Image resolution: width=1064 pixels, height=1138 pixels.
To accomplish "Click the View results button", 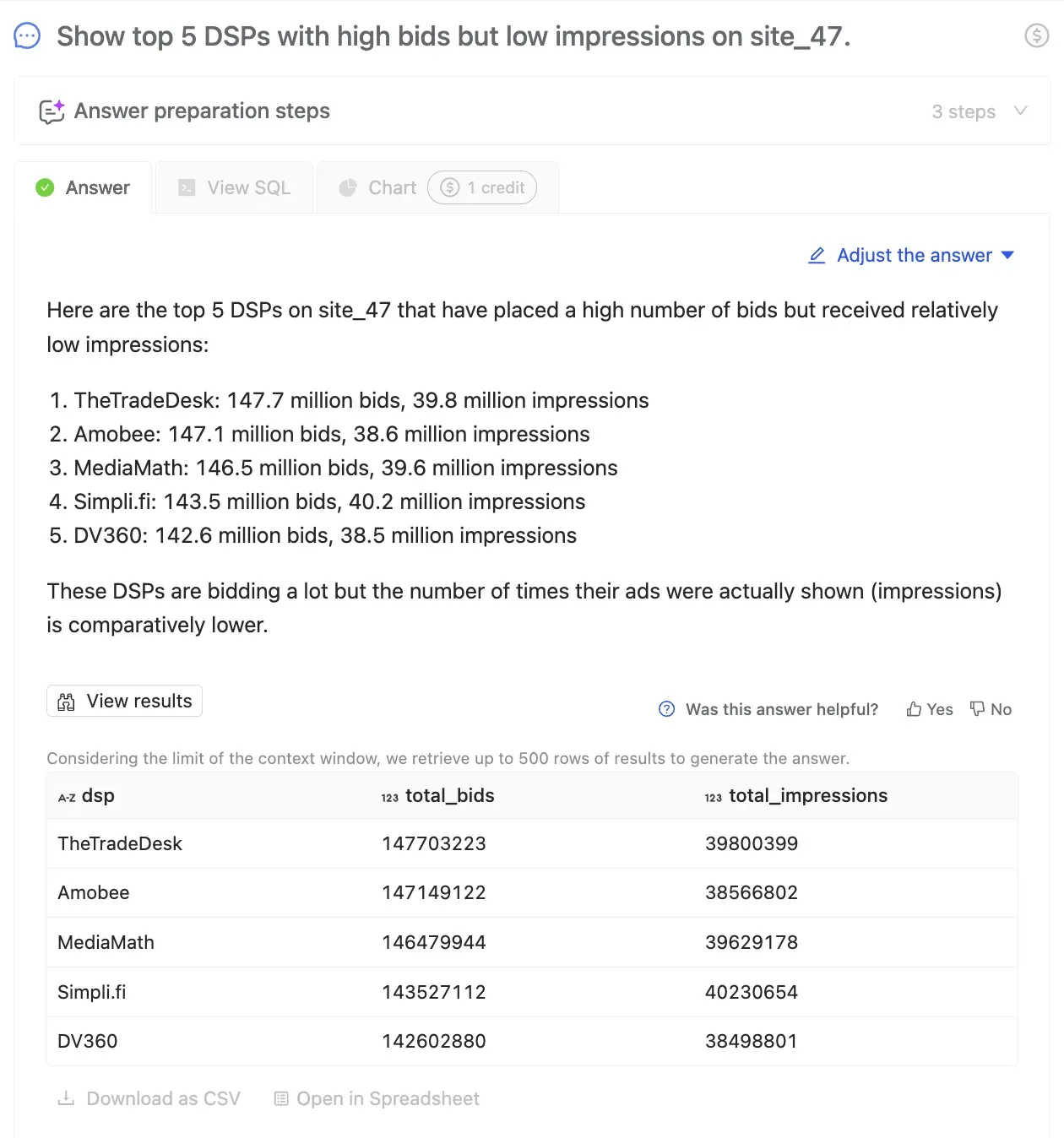I will tap(124, 701).
